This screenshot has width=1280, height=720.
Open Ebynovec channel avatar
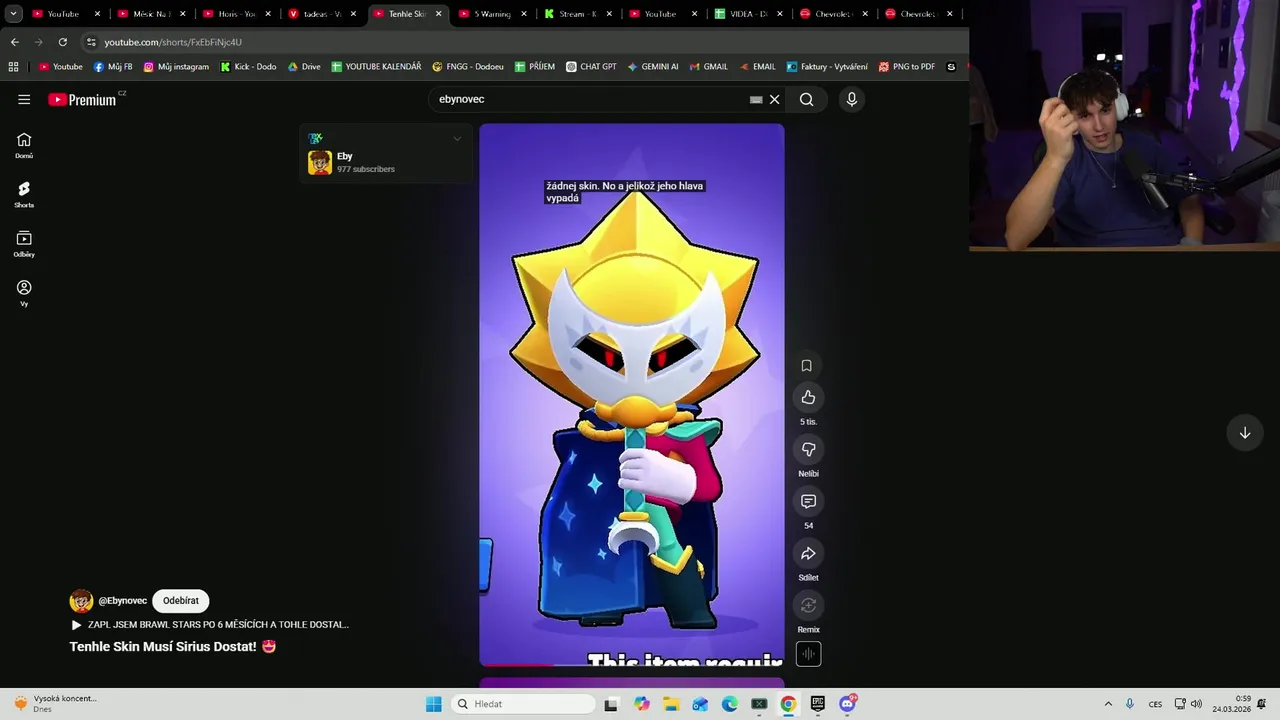pyautogui.click(x=81, y=601)
